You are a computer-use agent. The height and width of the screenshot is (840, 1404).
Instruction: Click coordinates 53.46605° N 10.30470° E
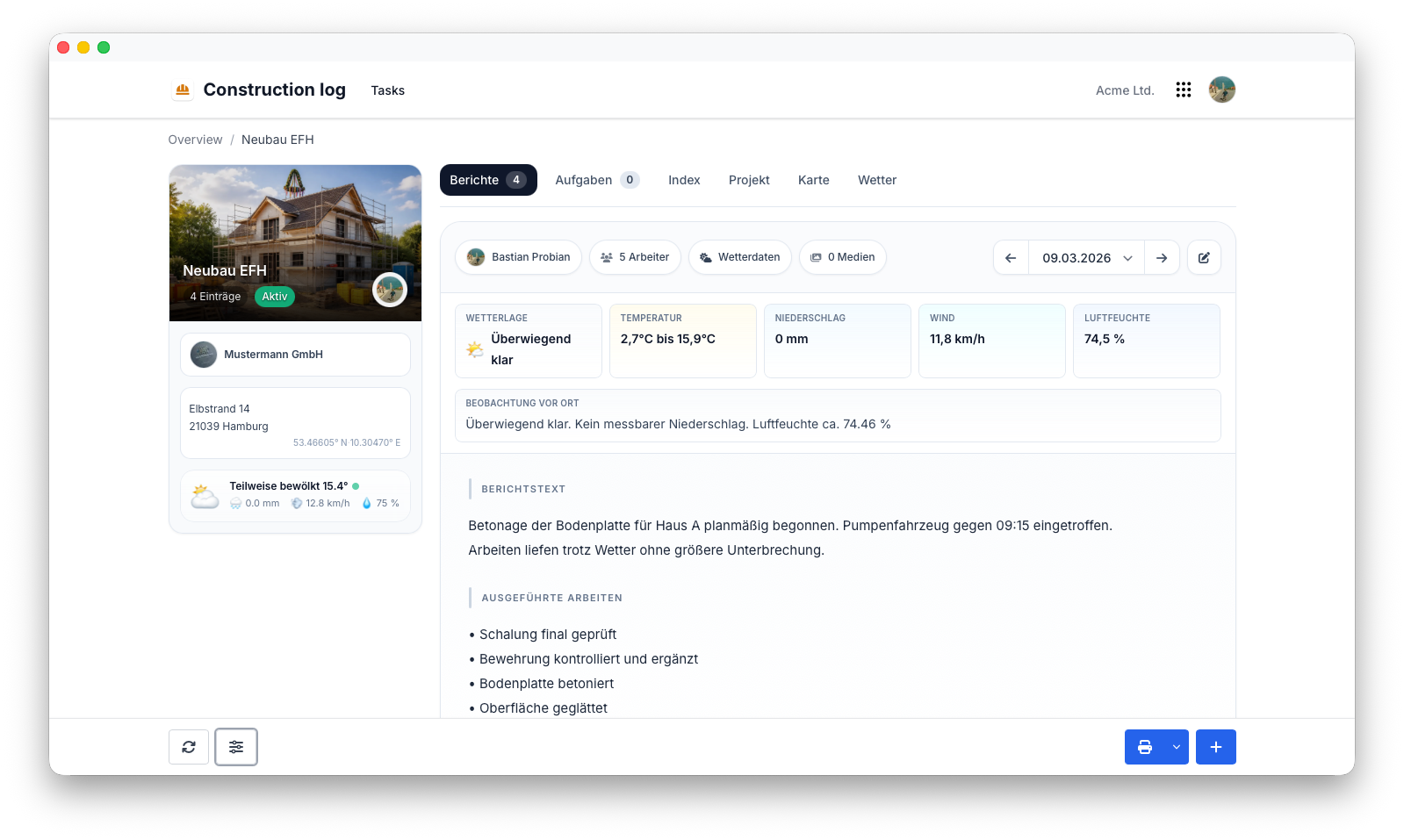click(x=347, y=442)
